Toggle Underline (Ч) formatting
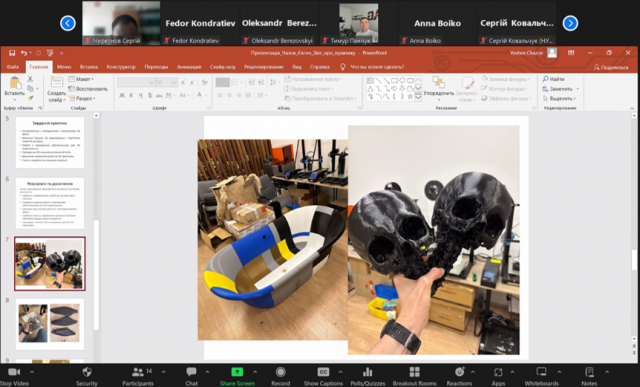The width and height of the screenshot is (640, 387). (x=140, y=95)
